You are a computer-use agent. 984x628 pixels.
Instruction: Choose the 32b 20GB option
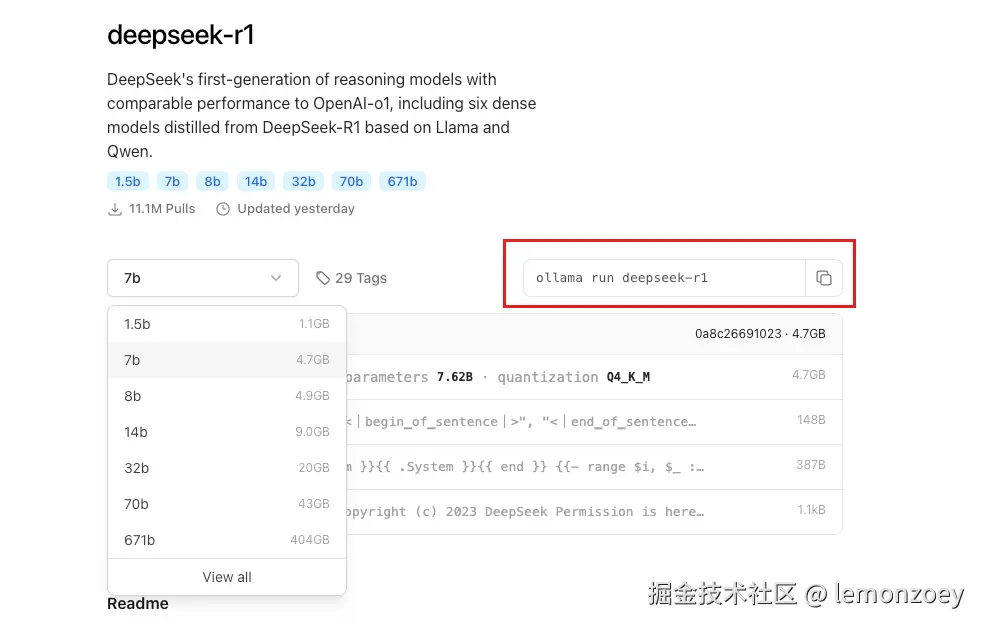coord(227,468)
